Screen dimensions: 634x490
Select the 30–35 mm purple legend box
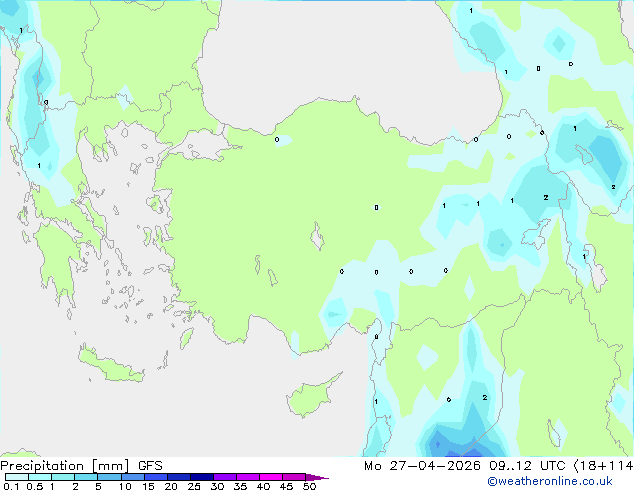click(x=225, y=477)
